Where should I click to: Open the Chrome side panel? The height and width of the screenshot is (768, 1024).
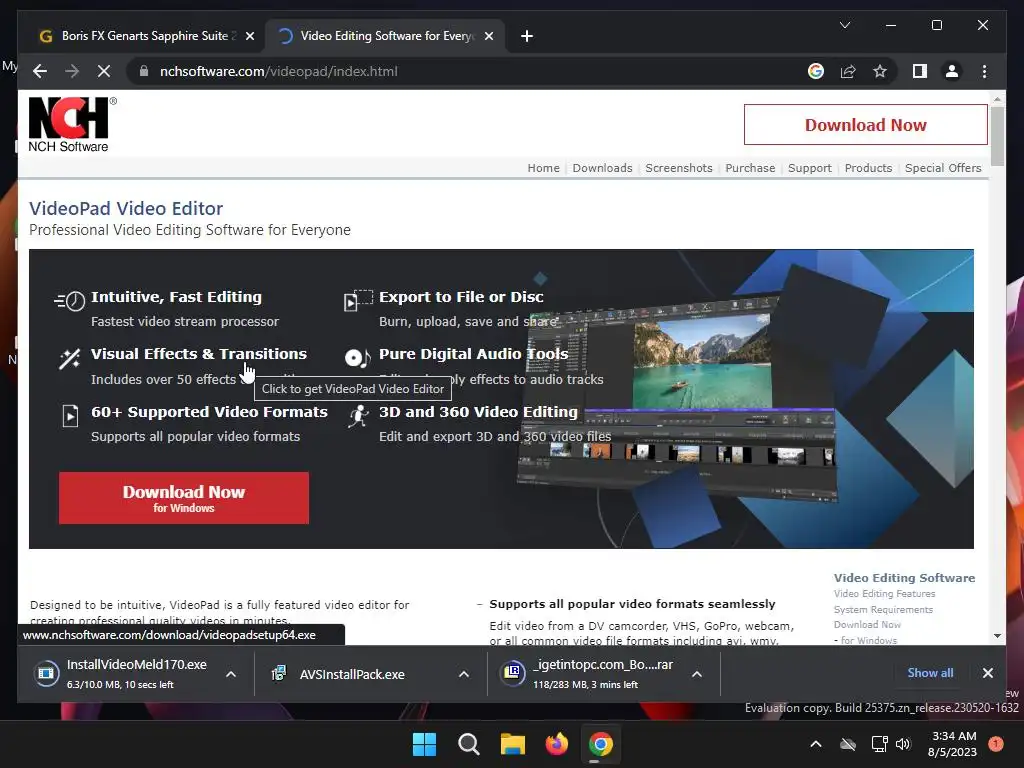920,71
